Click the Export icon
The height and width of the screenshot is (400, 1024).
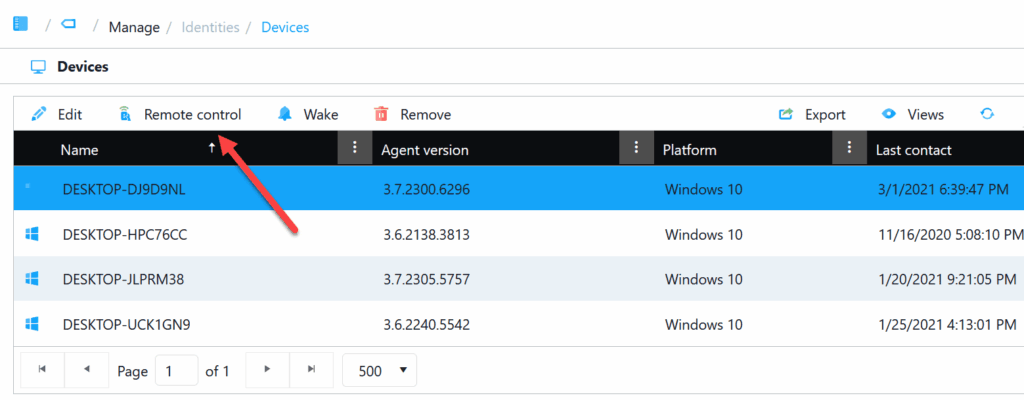coord(786,114)
